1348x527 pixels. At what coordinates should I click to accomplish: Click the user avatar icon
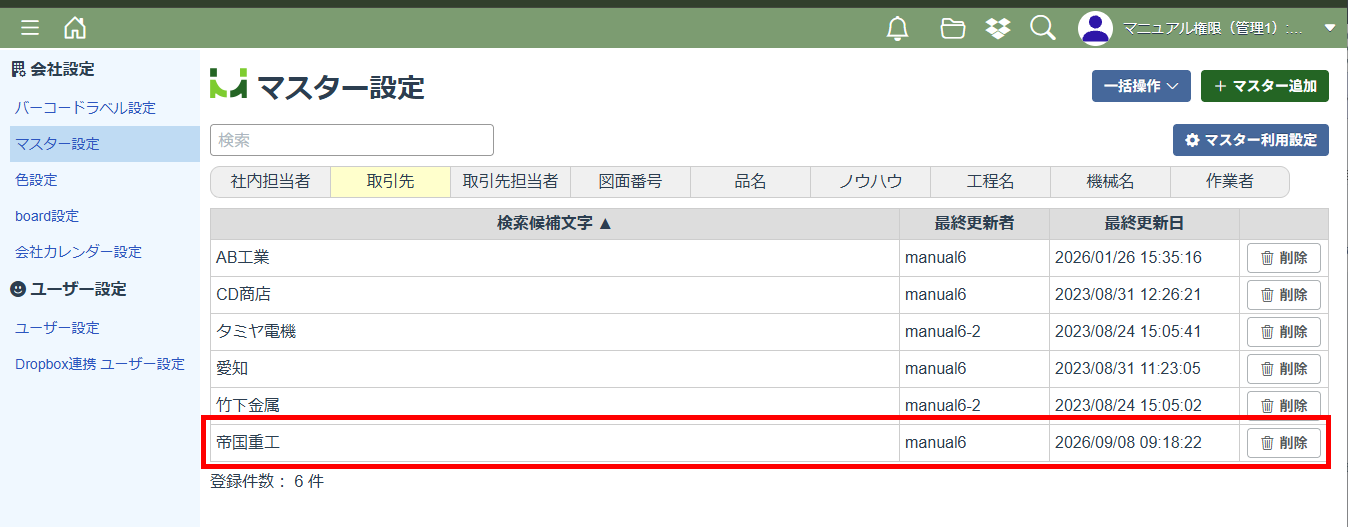click(x=1095, y=28)
